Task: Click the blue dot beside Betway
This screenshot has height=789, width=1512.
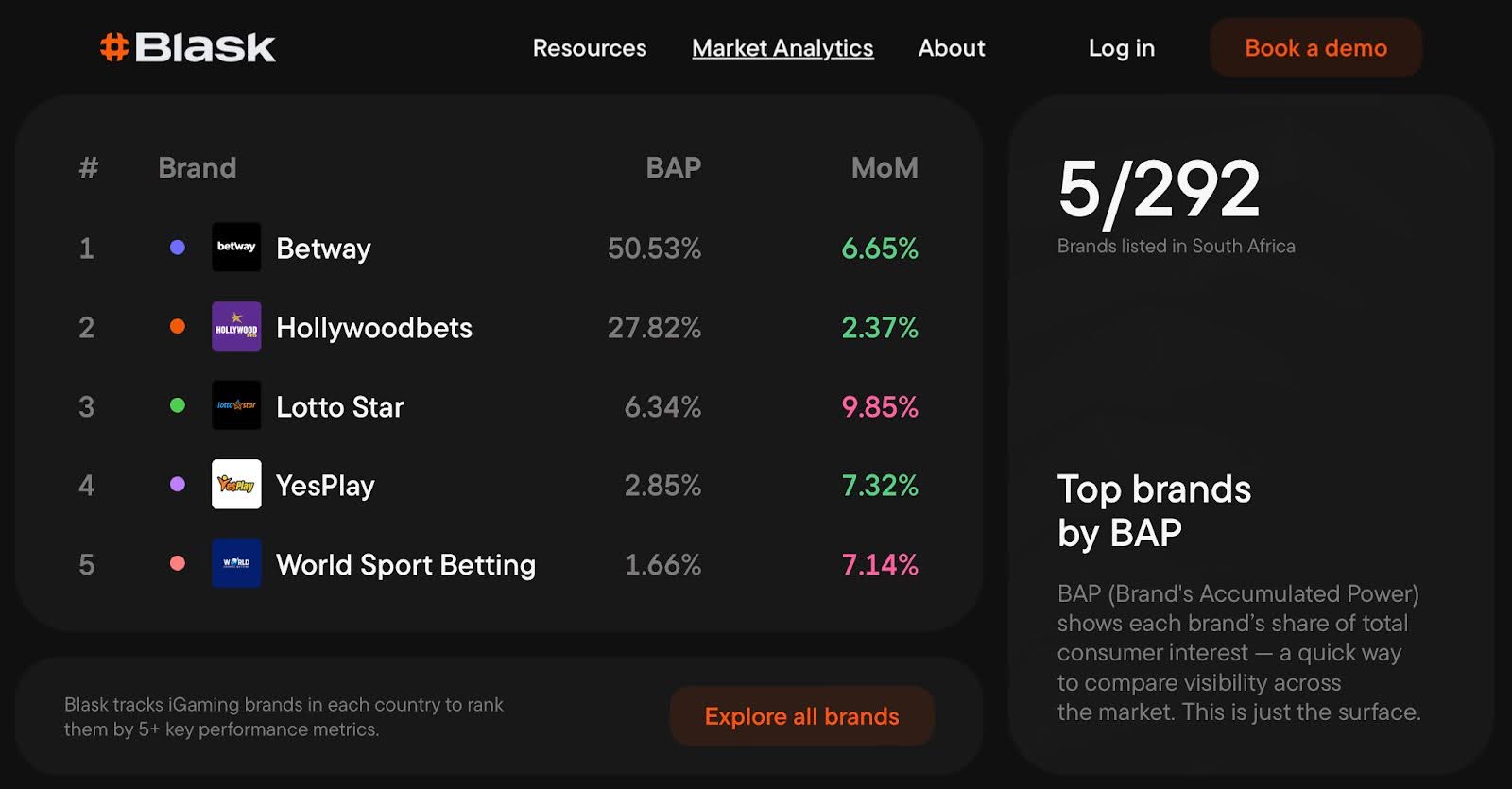Action: point(177,248)
